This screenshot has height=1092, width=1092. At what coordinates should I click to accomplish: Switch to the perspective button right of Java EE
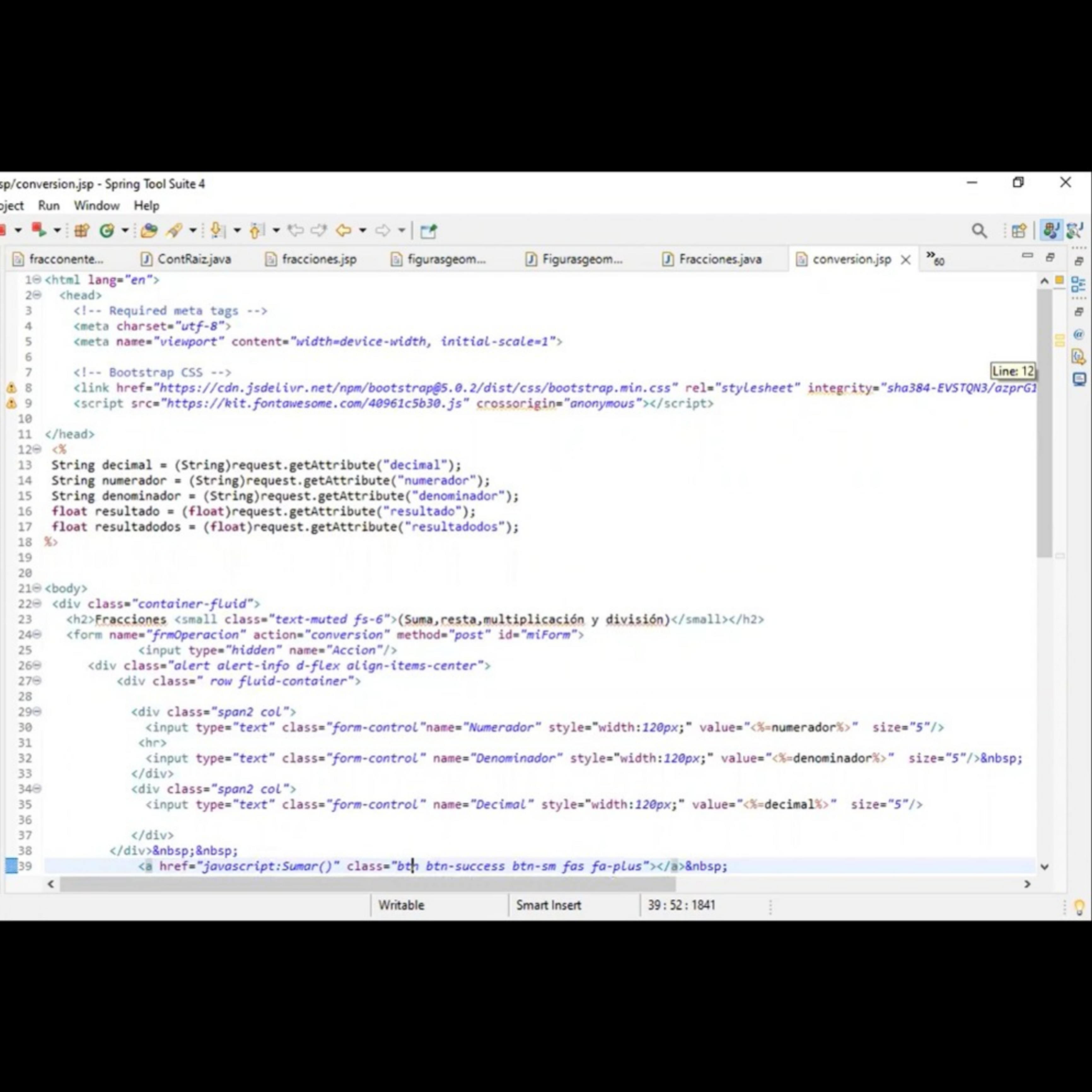1074,231
